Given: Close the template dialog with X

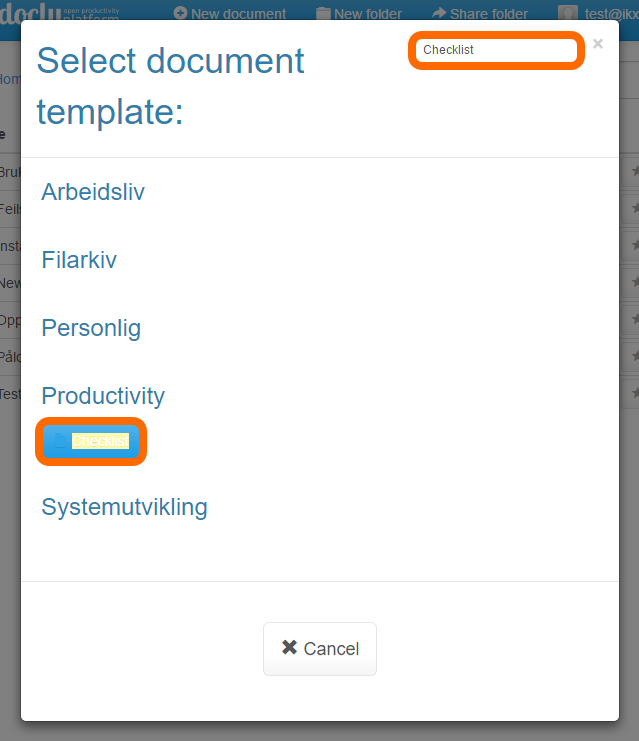Looking at the screenshot, I should click(x=598, y=44).
